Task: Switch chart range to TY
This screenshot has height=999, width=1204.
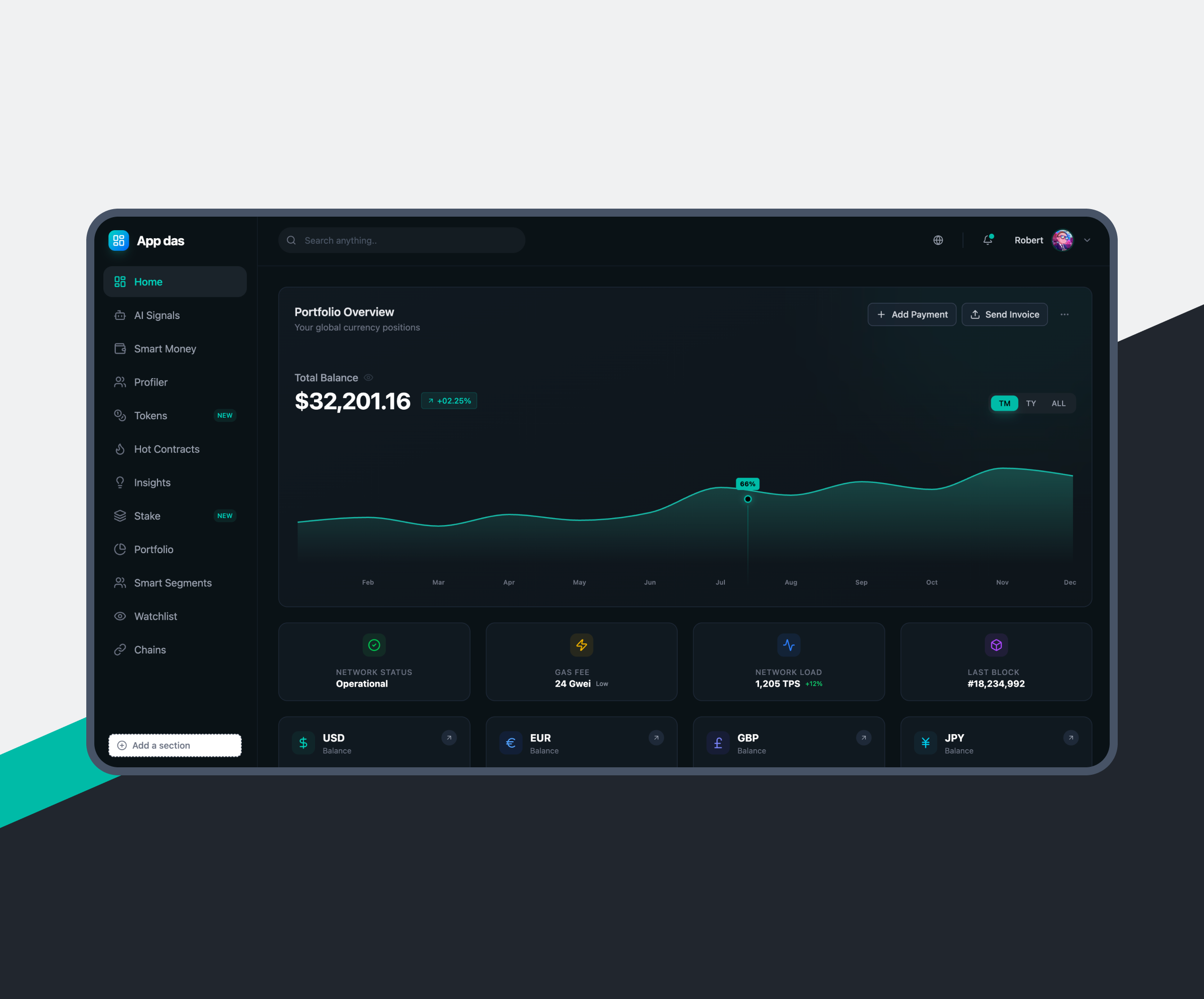Action: pos(1031,404)
